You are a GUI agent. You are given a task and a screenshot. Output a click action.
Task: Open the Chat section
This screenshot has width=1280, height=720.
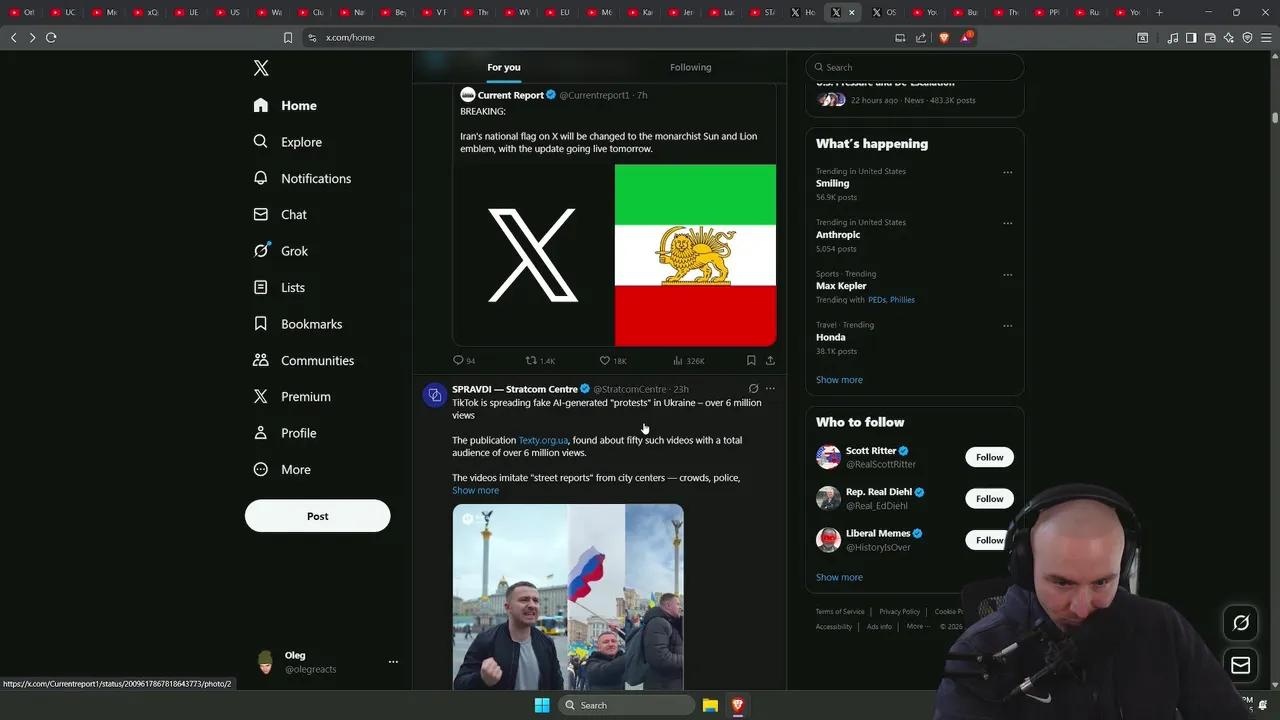(x=280, y=214)
